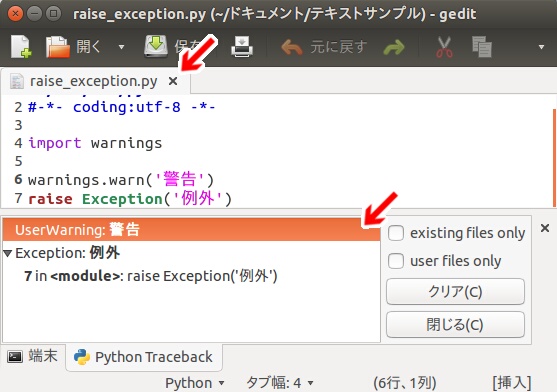Create a new document with toolbar icon
557x392 pixels.
tap(21, 47)
